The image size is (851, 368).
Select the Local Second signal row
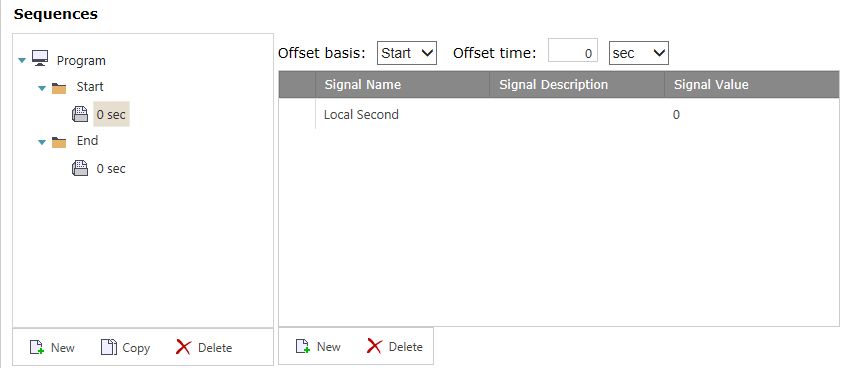559,115
